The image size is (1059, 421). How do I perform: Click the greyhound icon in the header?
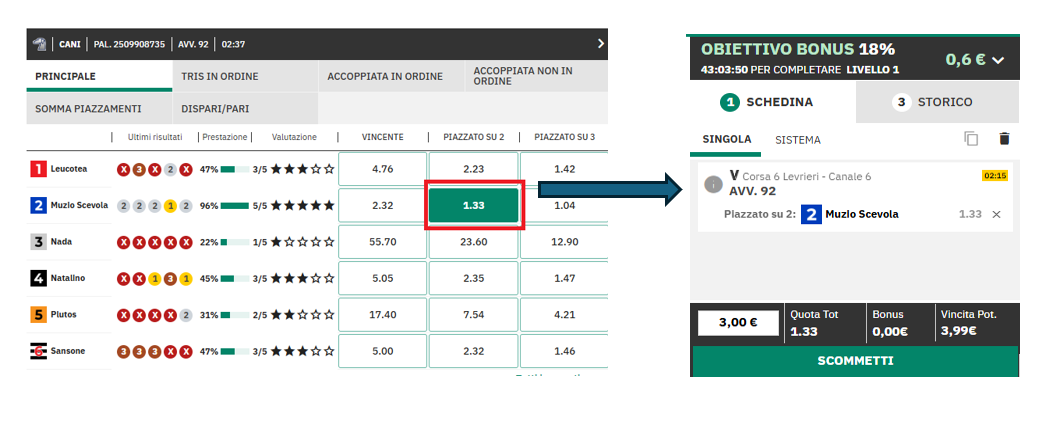pyautogui.click(x=40, y=44)
